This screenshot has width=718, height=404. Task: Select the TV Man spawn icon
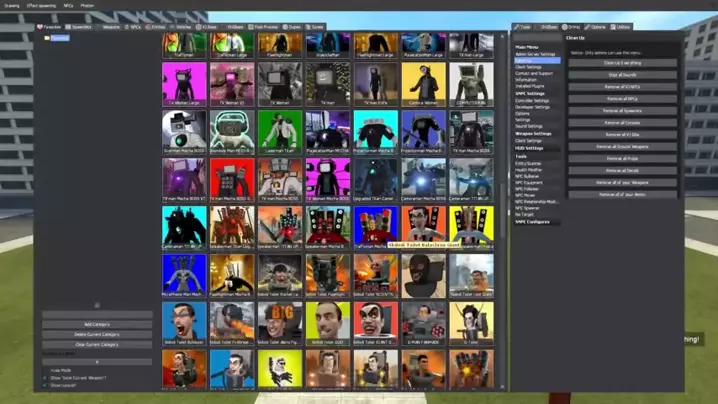pyautogui.click(x=327, y=83)
